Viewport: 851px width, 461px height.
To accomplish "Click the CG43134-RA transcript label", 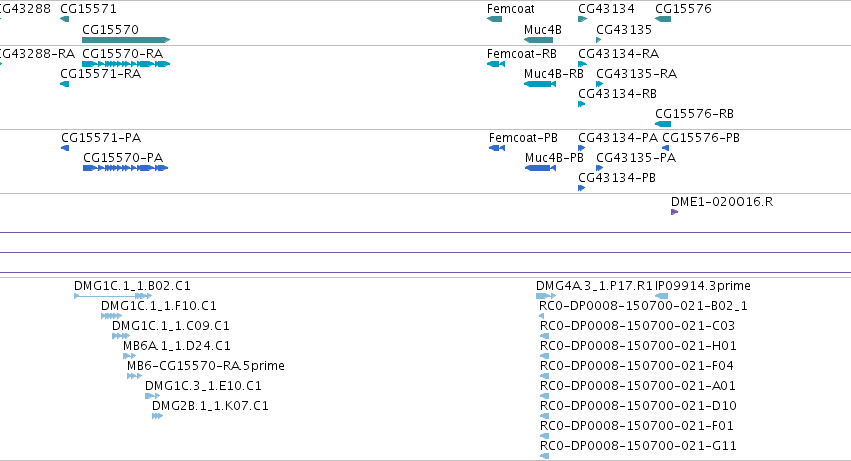I will tap(618, 53).
